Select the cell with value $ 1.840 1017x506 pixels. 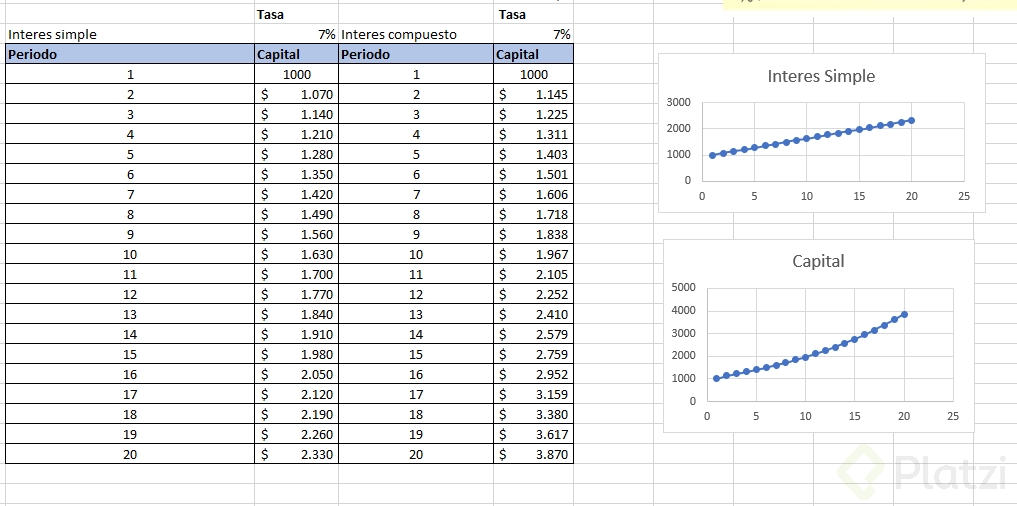296,315
